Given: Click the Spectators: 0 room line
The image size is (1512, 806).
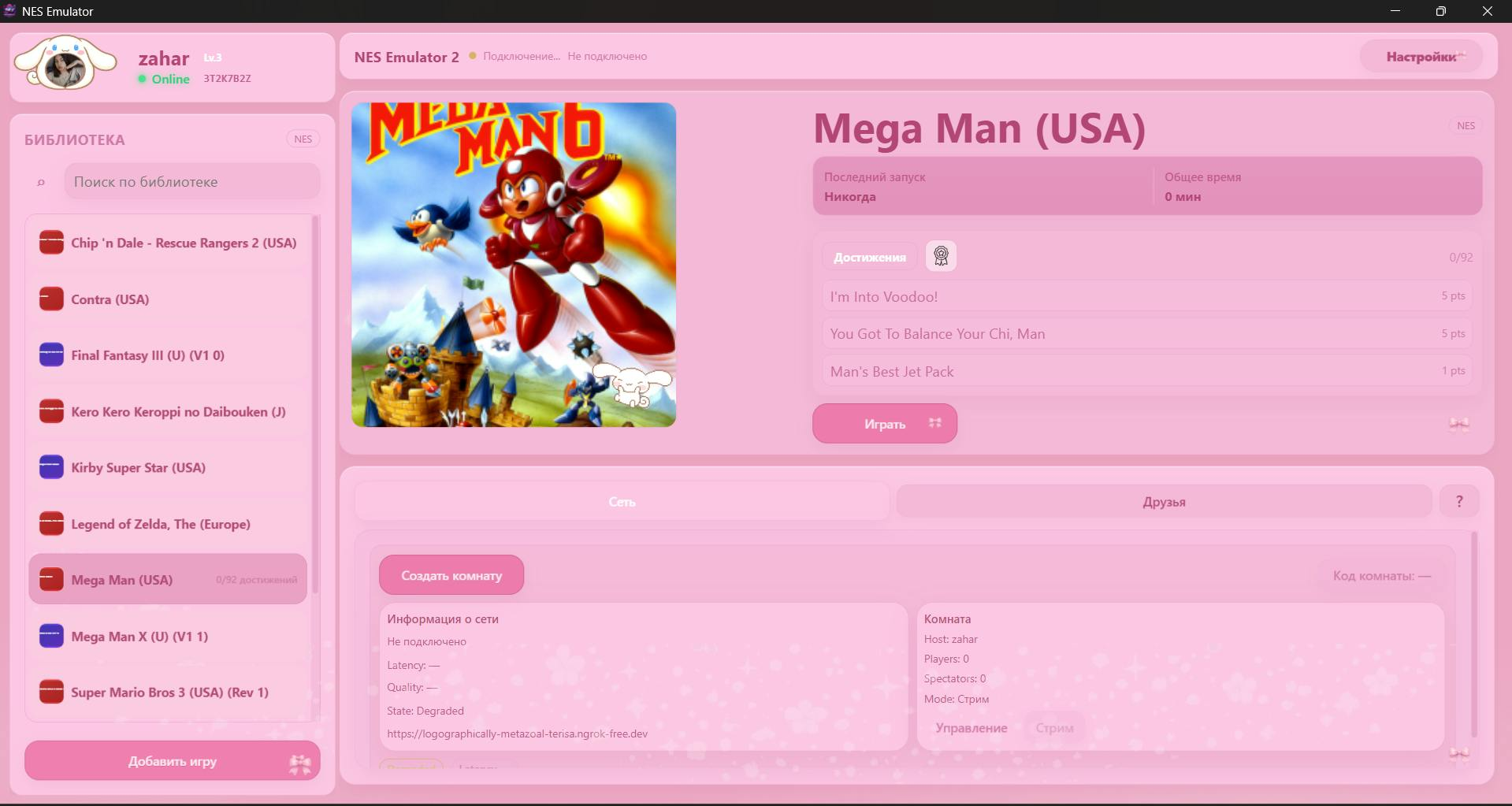Looking at the screenshot, I should [x=955, y=678].
